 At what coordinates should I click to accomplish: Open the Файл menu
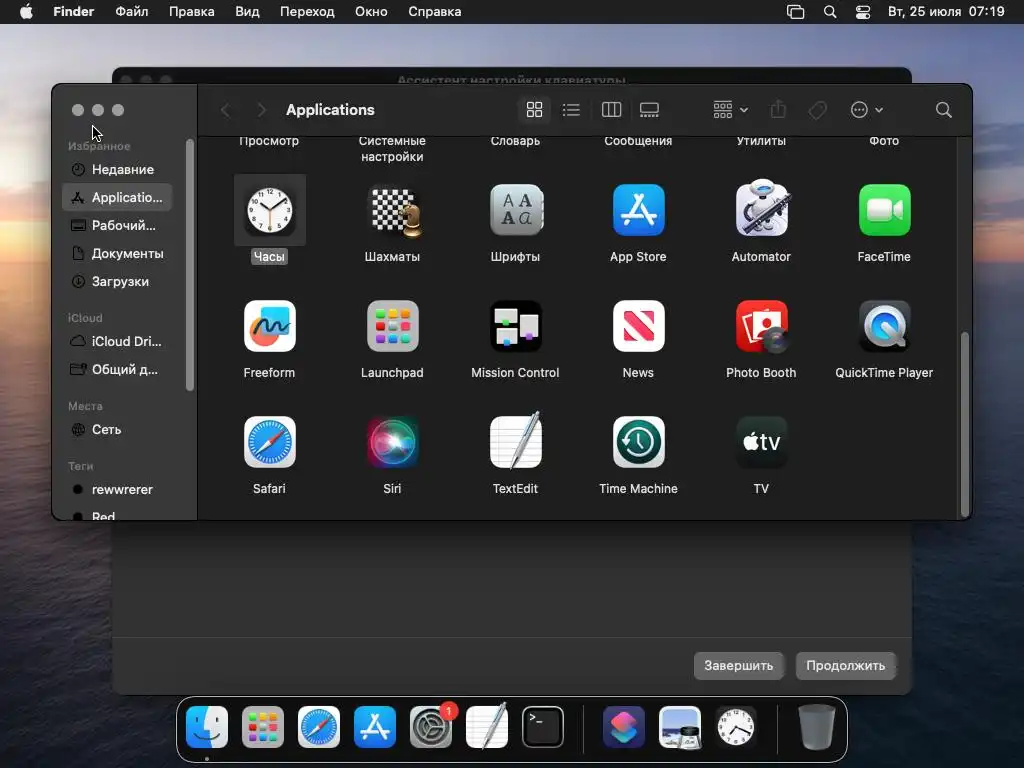pos(131,12)
